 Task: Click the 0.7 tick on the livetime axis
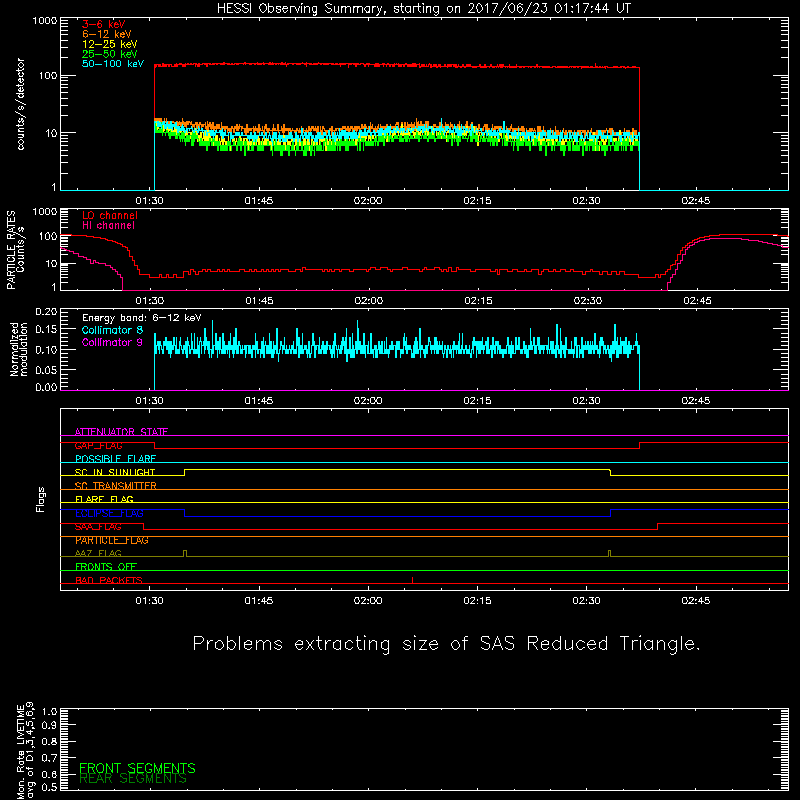point(49,758)
